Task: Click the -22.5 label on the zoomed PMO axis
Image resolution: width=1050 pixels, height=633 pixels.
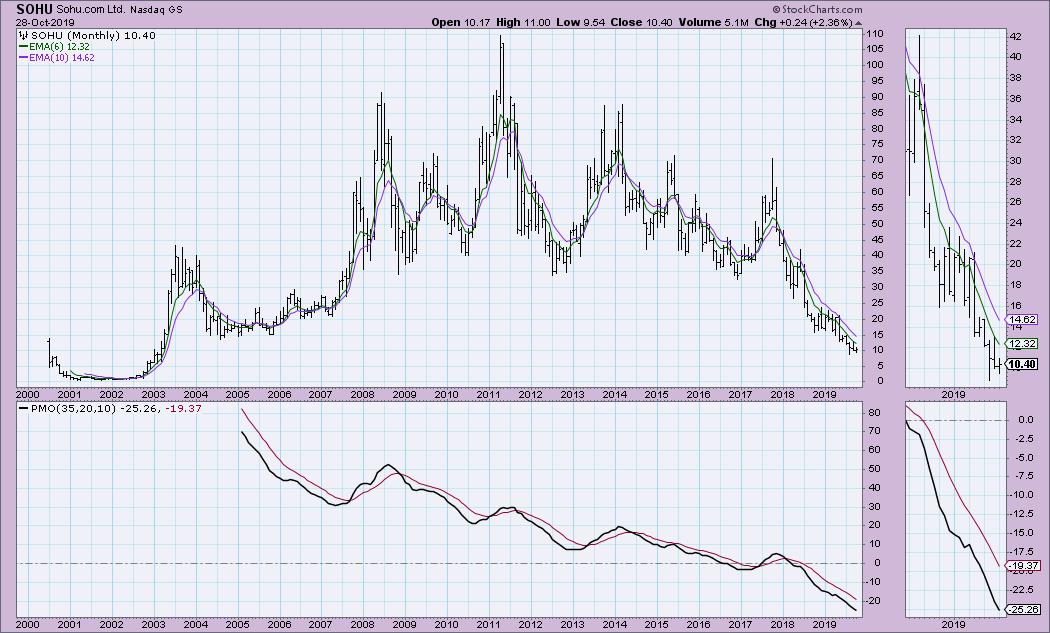Action: click(1024, 589)
